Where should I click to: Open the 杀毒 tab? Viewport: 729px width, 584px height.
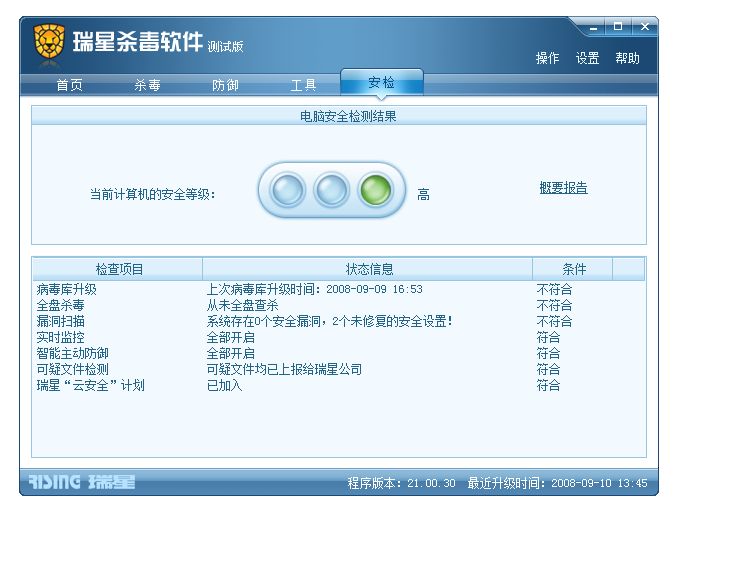pos(147,85)
